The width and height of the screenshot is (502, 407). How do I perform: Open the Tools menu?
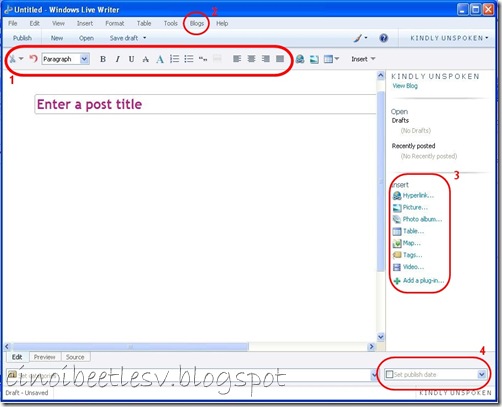(x=171, y=23)
